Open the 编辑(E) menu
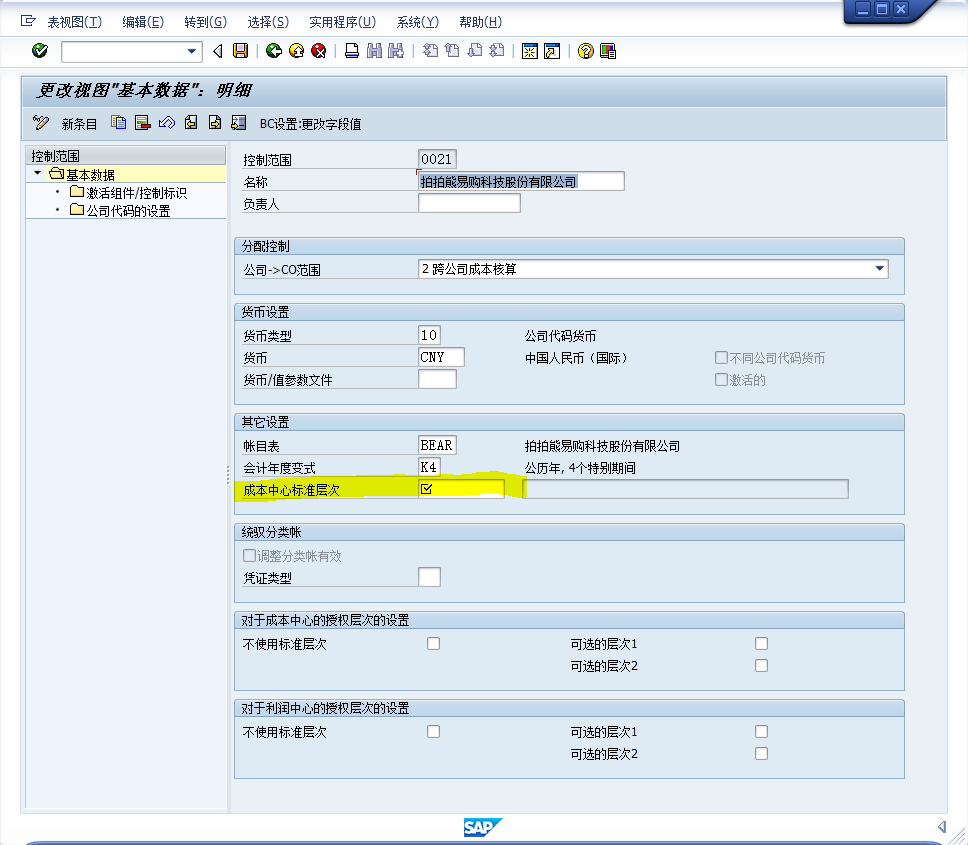Screen dimensions: 968x845 coord(143,22)
